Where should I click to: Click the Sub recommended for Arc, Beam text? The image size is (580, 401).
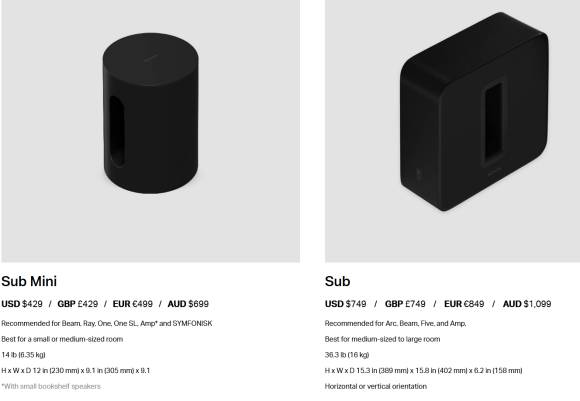pyautogui.click(x=395, y=323)
